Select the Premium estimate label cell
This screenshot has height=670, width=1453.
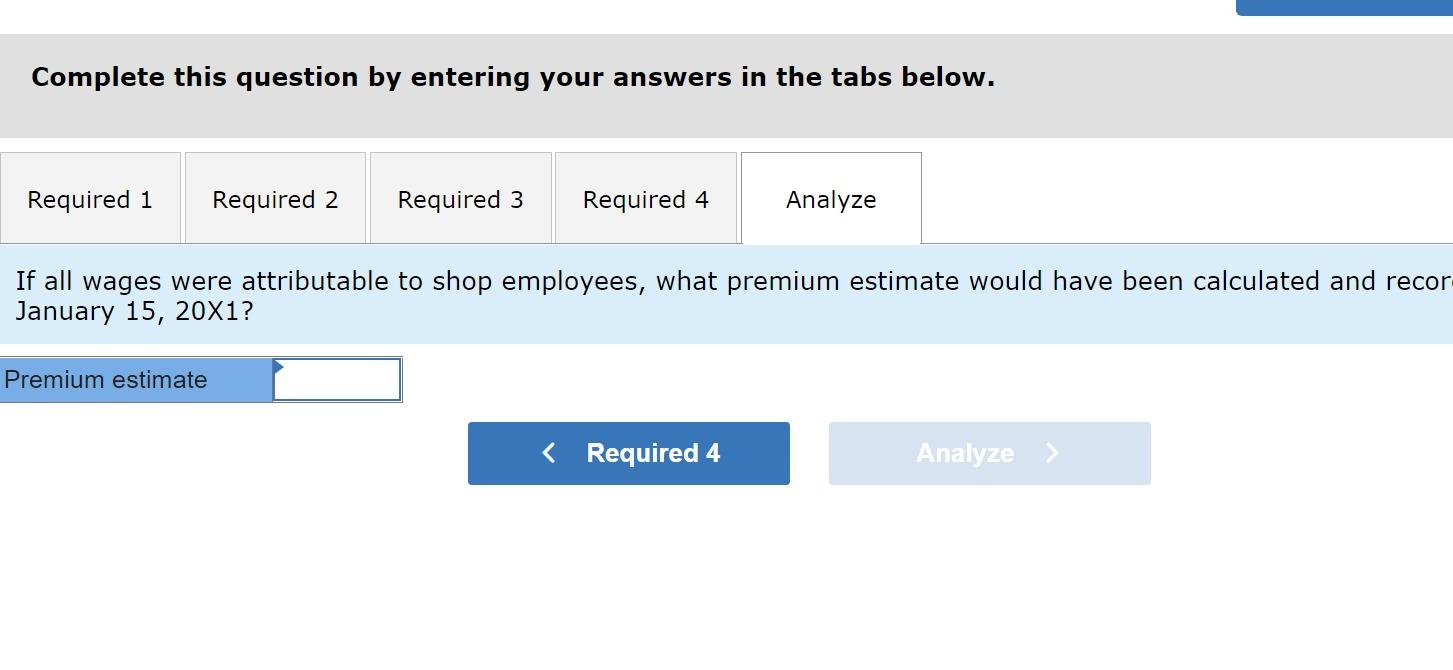pyautogui.click(x=135, y=379)
